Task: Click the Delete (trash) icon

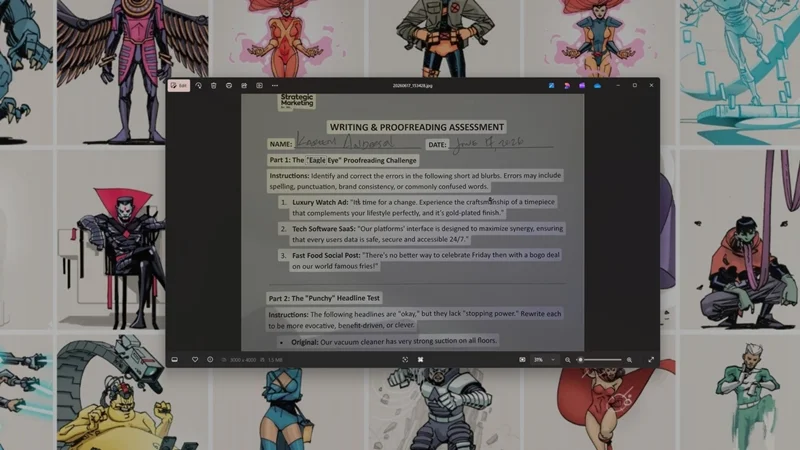Action: click(x=214, y=86)
